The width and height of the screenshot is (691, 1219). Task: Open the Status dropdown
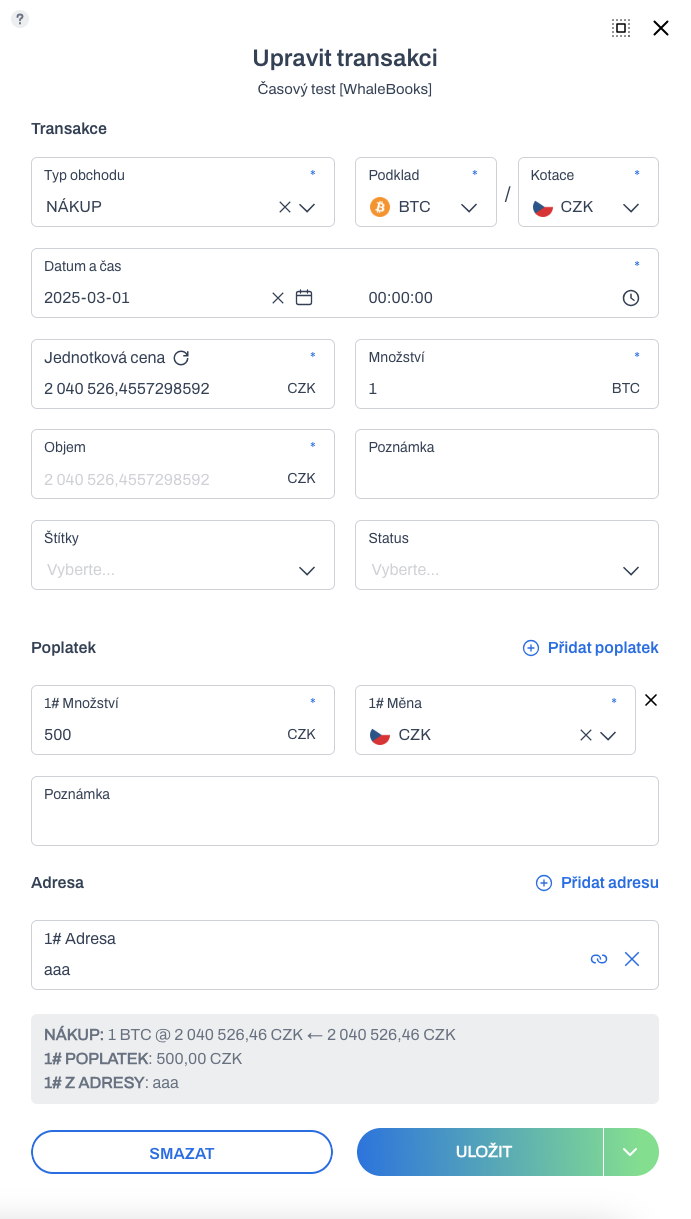(x=631, y=570)
